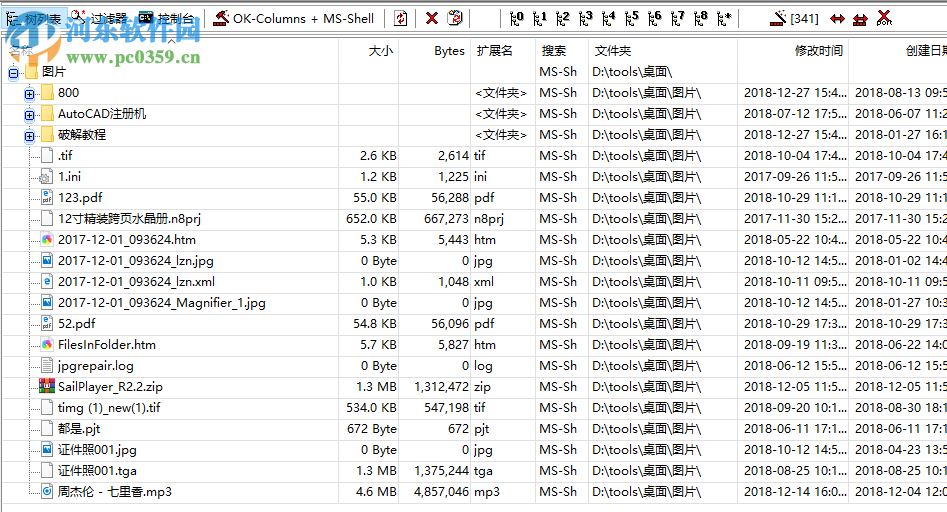The image size is (947, 512).
Task: Select timg (1)_new(1).tif file
Action: point(109,408)
